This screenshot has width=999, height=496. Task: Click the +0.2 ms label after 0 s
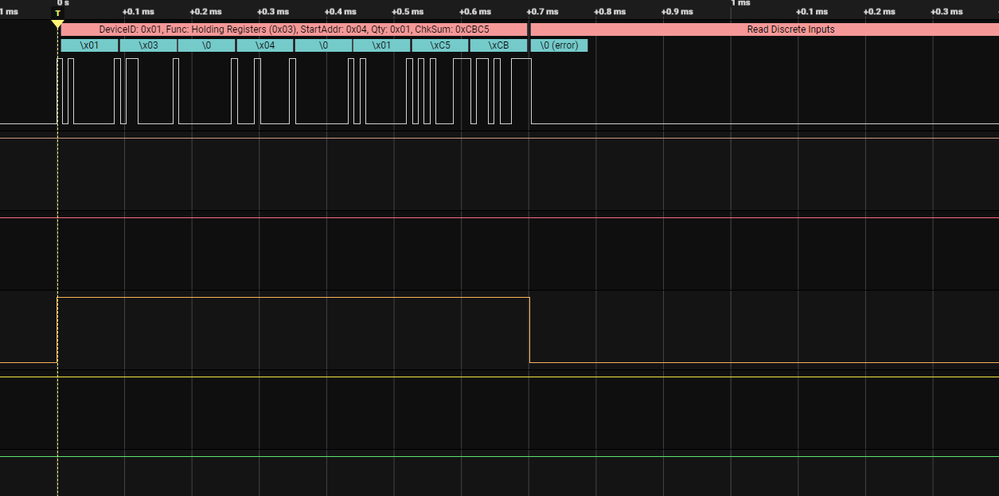point(206,12)
